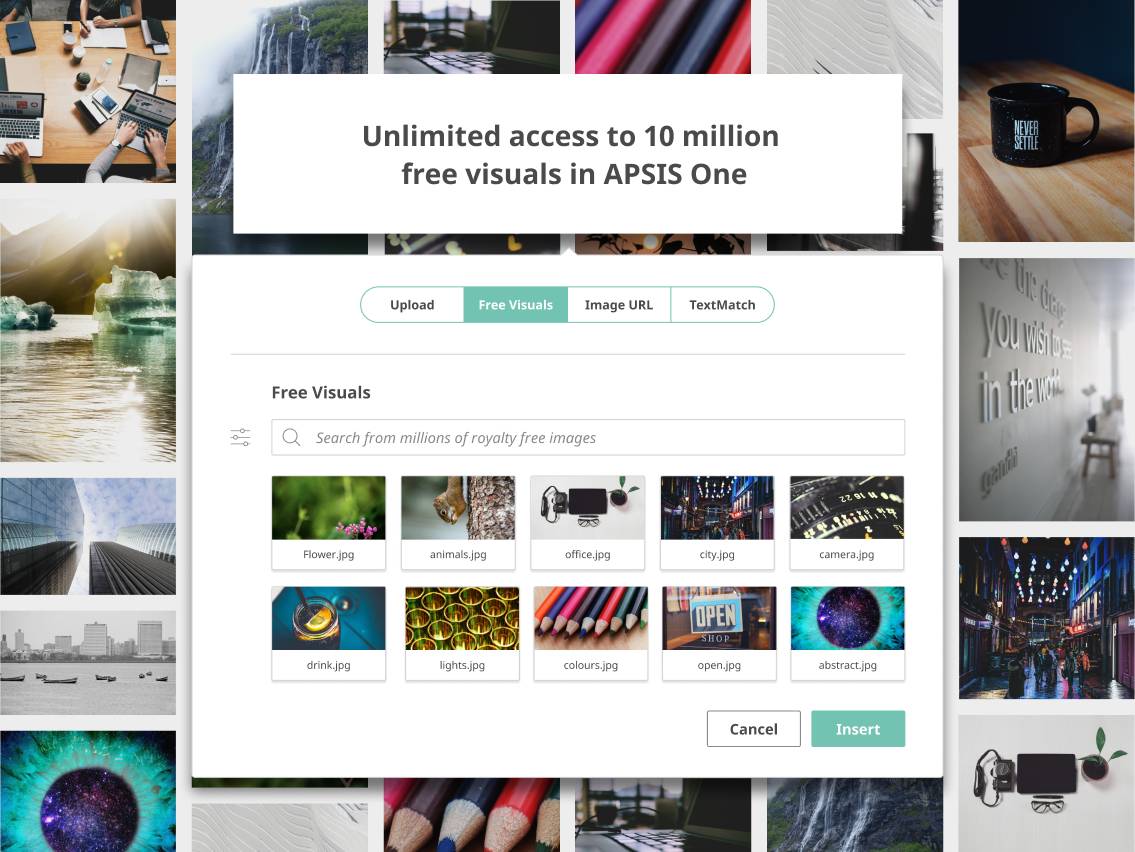Pick the abstract.jpg galaxy thumbnail
This screenshot has width=1135, height=852.
pos(848,633)
